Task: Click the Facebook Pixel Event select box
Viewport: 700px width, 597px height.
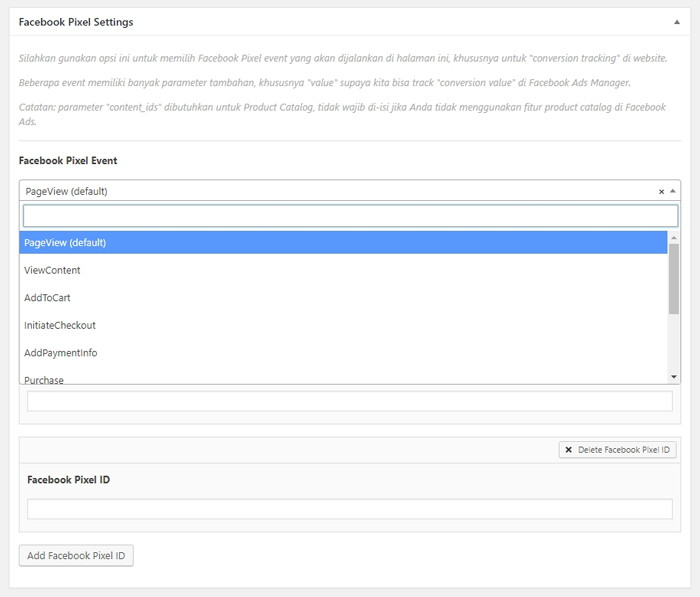Action: point(350,191)
